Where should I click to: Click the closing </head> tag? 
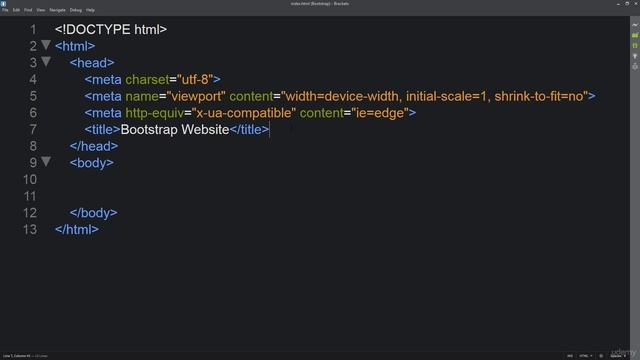pos(94,146)
